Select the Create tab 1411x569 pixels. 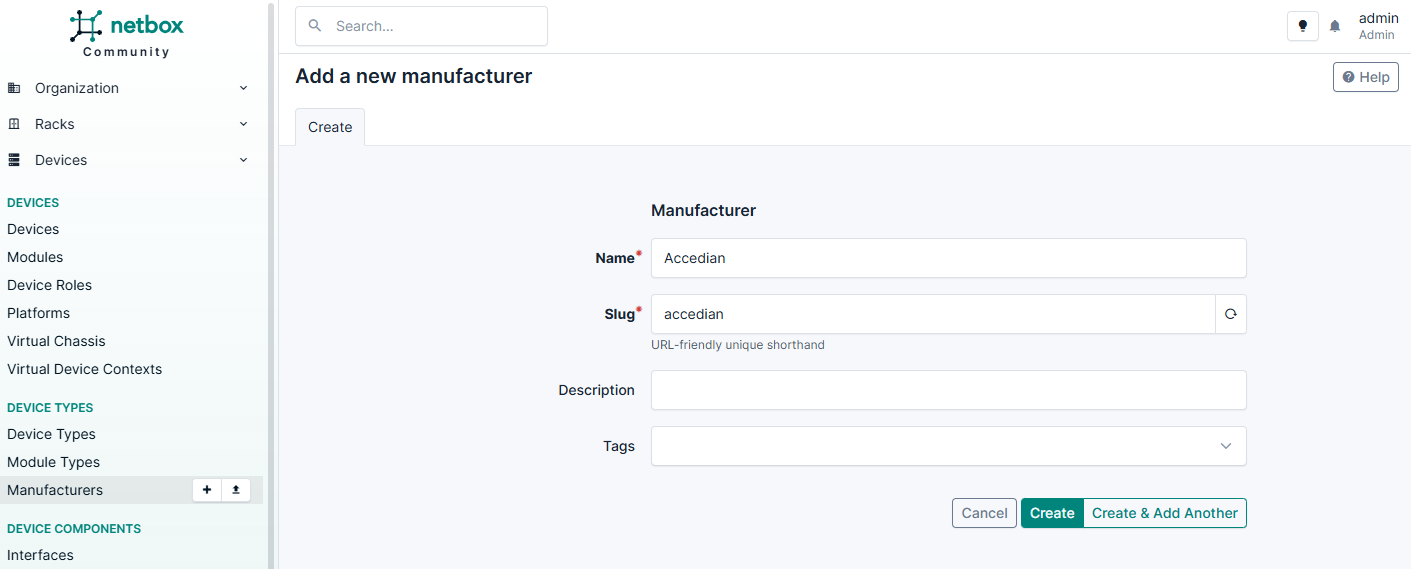pos(330,127)
